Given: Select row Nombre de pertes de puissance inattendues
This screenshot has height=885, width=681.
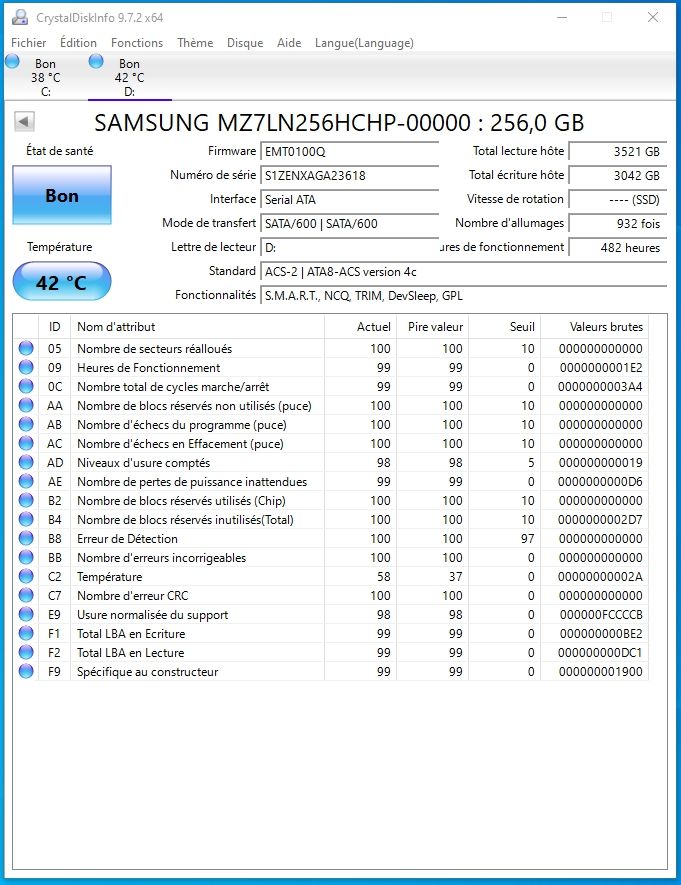Looking at the screenshot, I should (x=331, y=481).
